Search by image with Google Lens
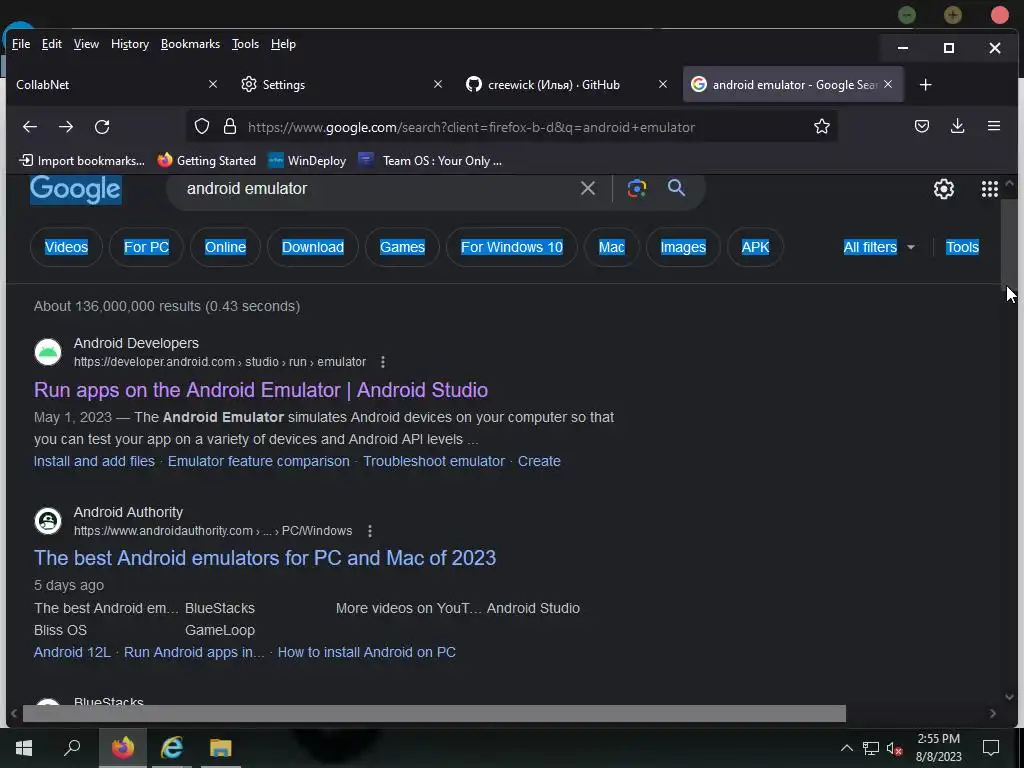 point(637,188)
